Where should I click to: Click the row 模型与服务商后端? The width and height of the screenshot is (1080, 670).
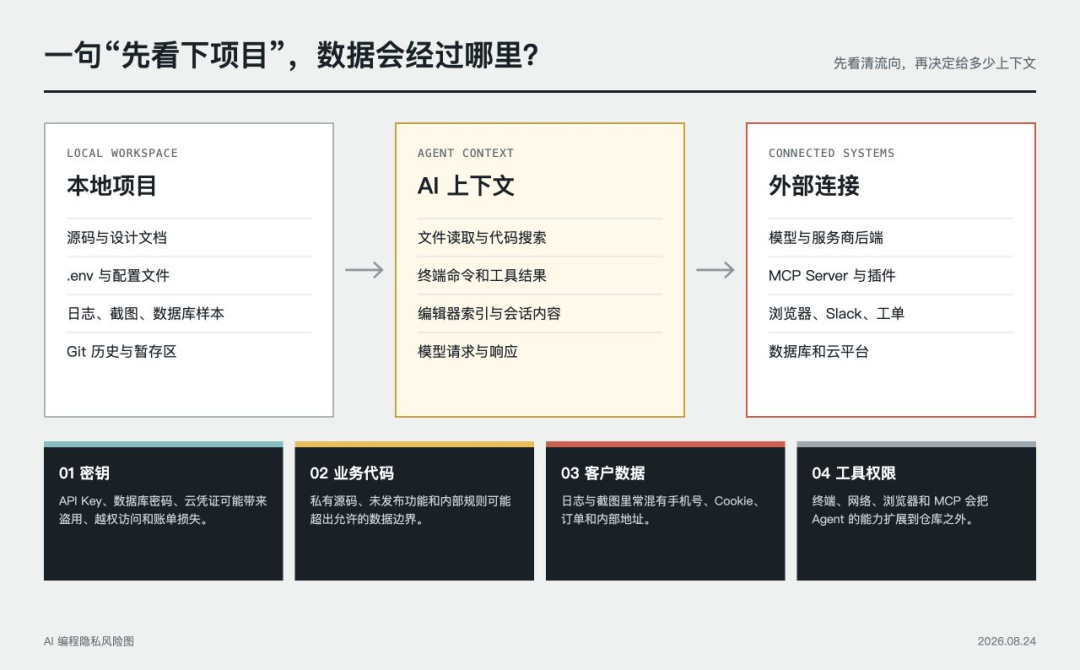[891, 238]
